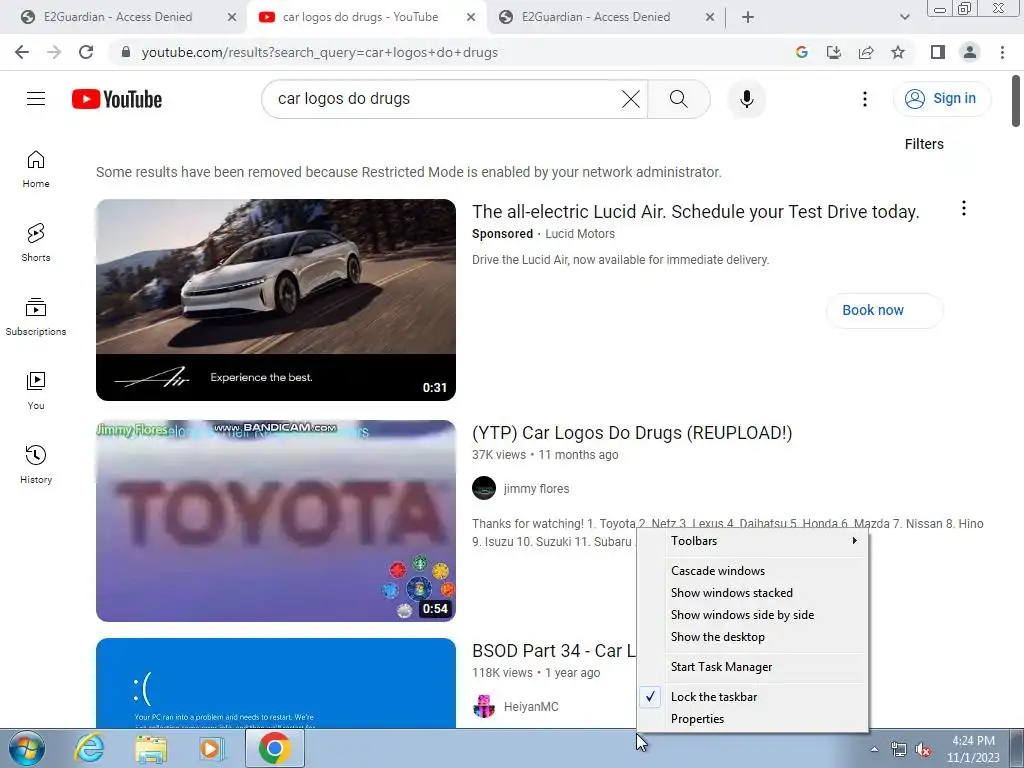The width and height of the screenshot is (1024, 768).
Task: Click the page vertical scrollbar thumb
Action: tap(1016, 101)
